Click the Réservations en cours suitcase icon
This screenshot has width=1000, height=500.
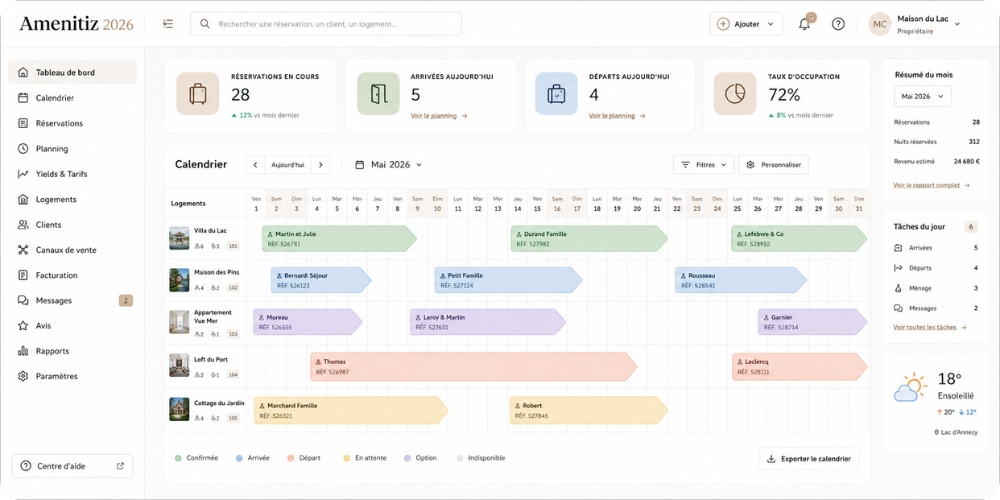[x=198, y=94]
